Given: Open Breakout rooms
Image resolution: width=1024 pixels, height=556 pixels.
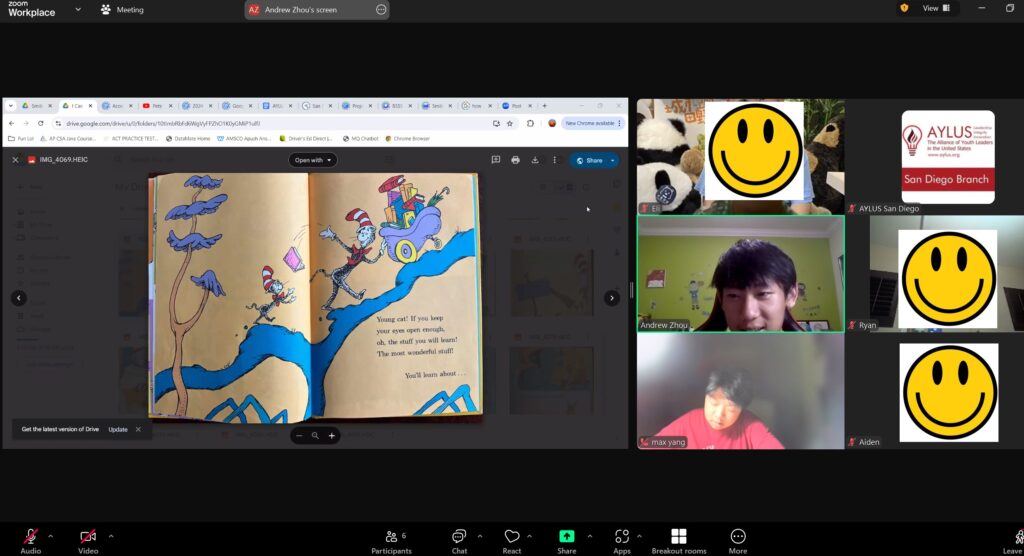Looking at the screenshot, I should (x=679, y=541).
